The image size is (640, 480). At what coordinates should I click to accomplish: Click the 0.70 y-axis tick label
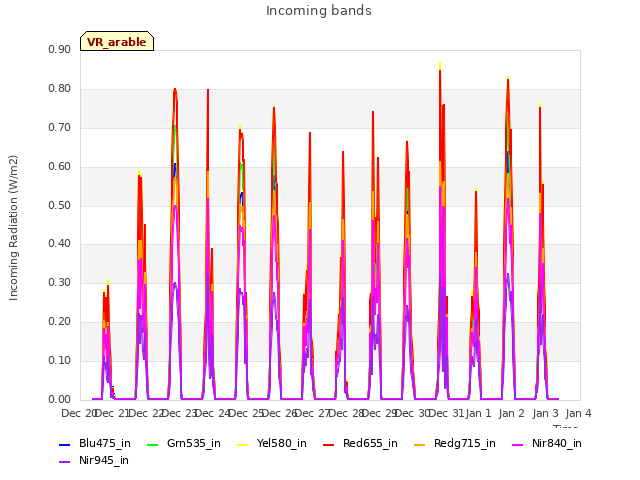(60, 128)
